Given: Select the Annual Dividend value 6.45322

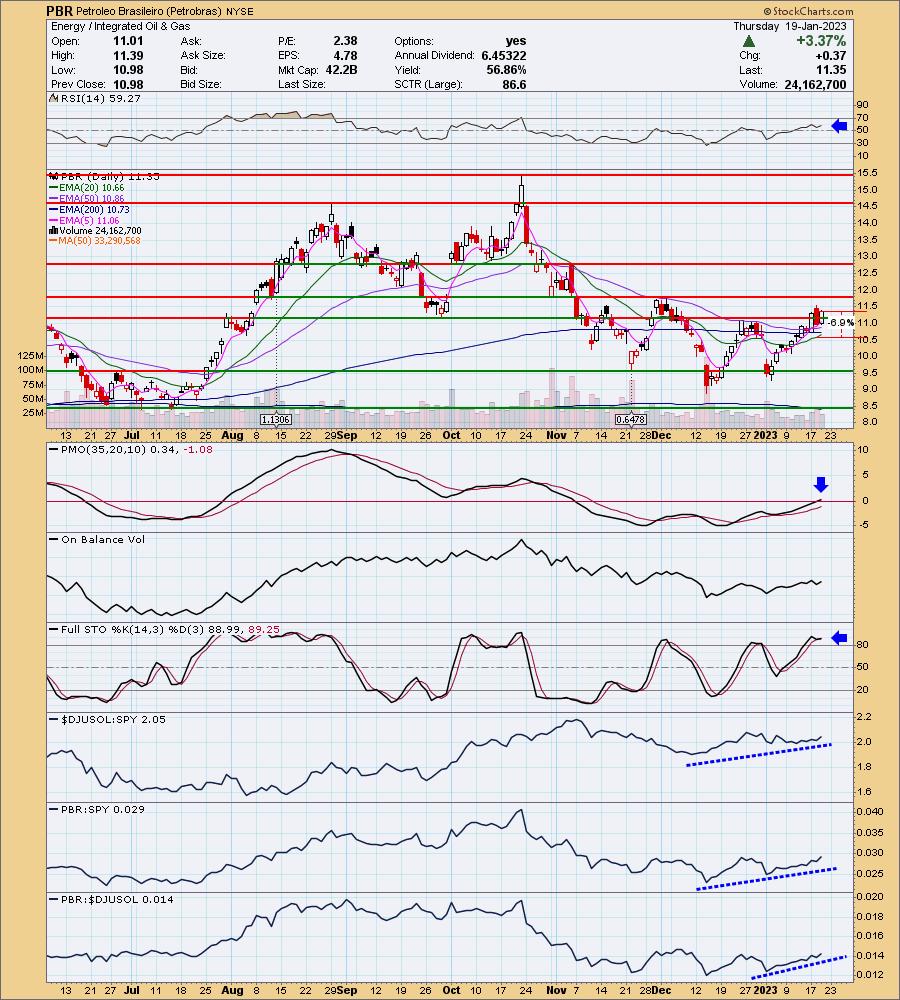Looking at the screenshot, I should (504, 55).
